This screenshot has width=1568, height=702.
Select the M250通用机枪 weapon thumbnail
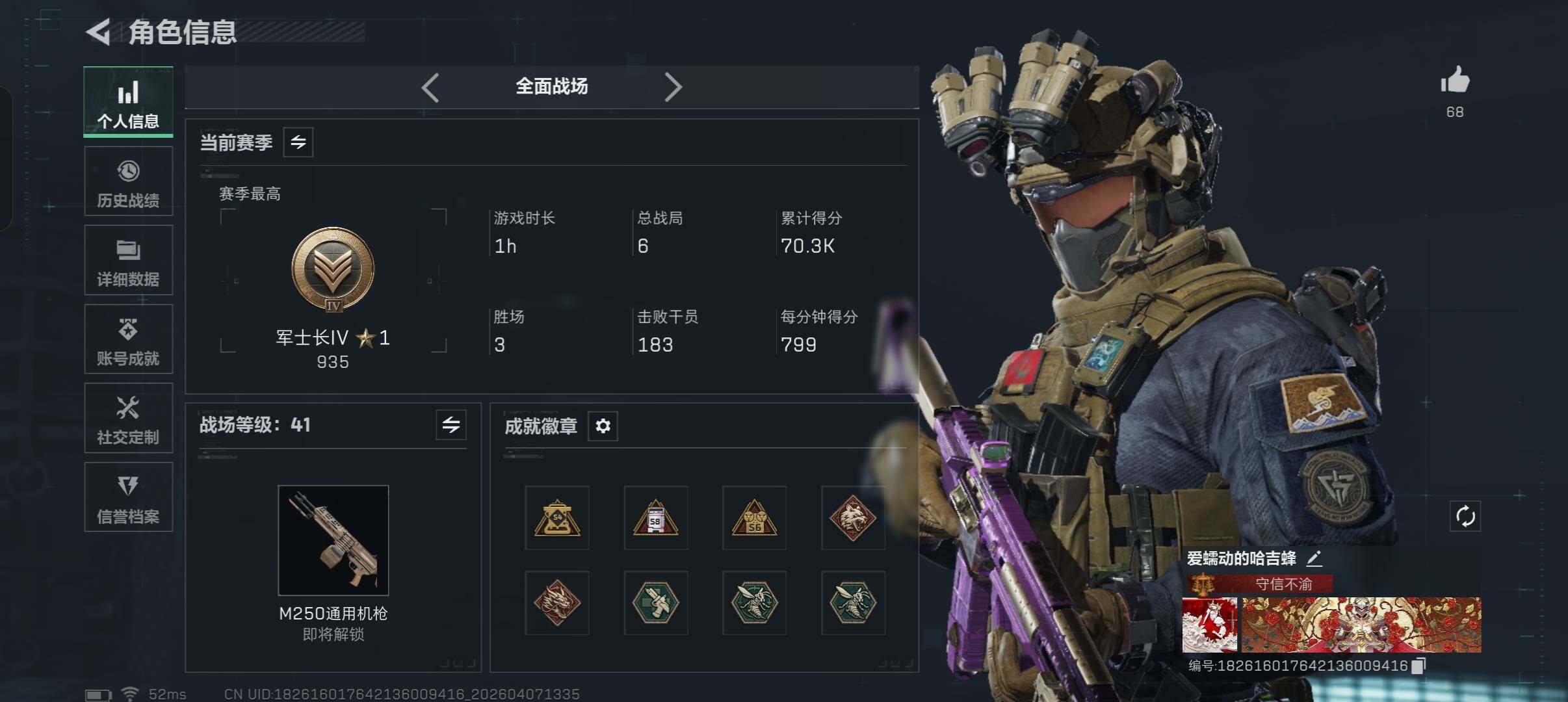[x=333, y=540]
